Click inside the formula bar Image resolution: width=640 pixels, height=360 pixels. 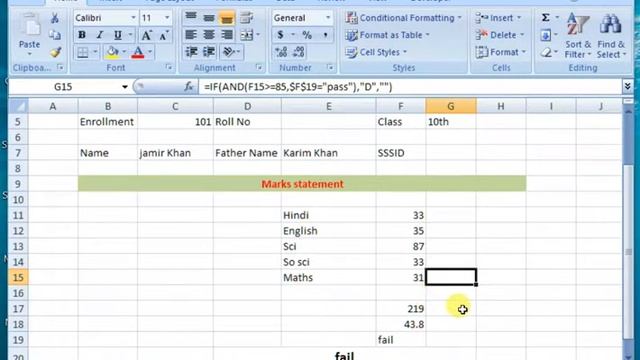coord(410,87)
